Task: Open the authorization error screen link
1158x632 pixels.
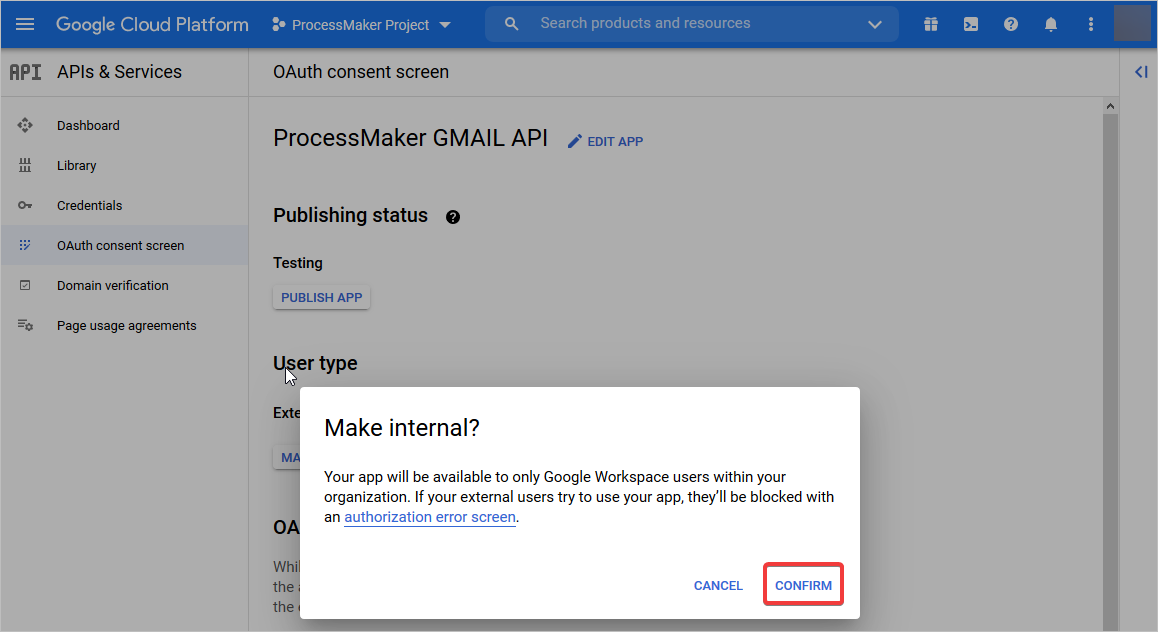Action: point(430,517)
